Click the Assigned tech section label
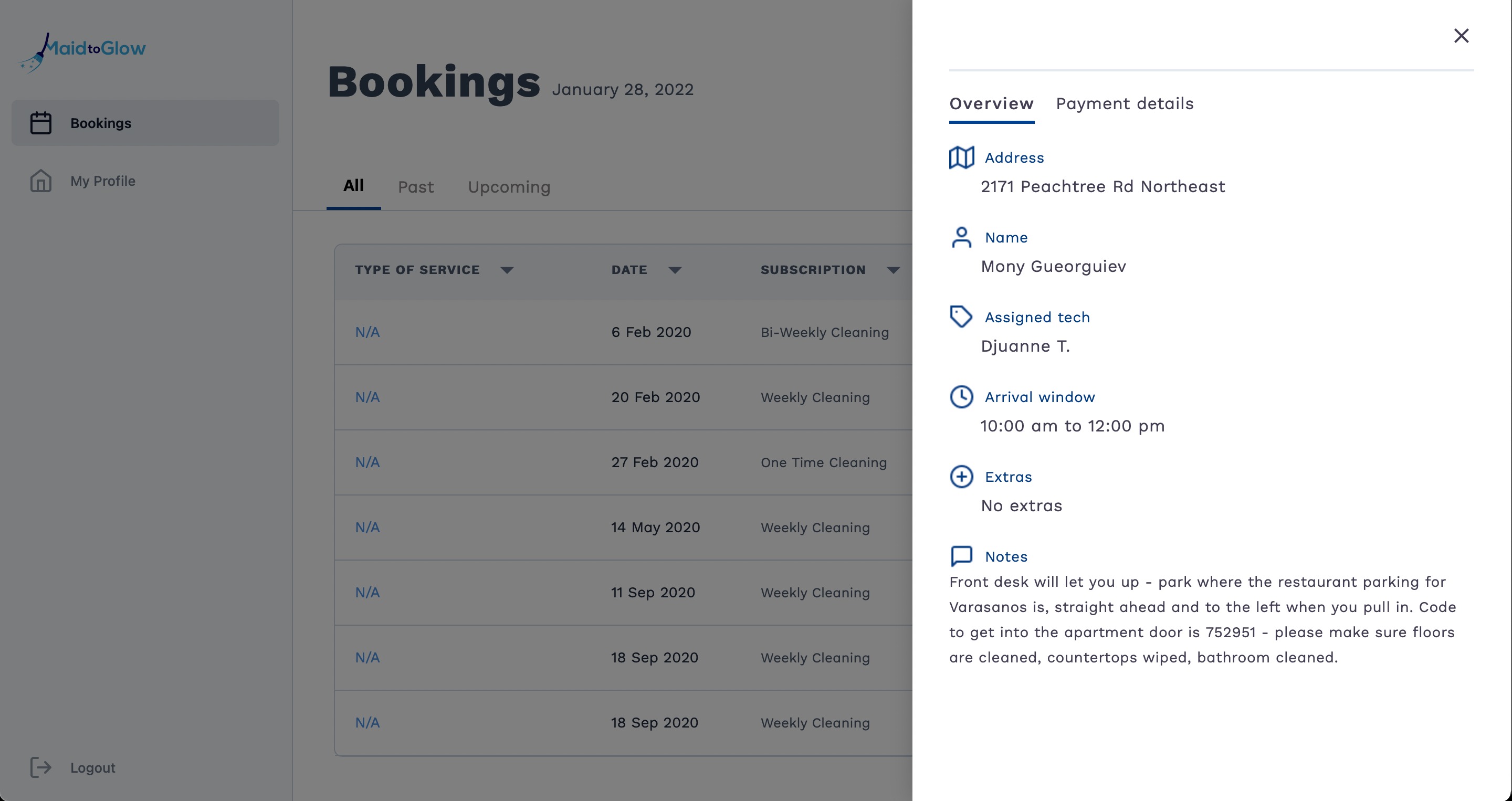Viewport: 1512px width, 801px height. [1037, 318]
